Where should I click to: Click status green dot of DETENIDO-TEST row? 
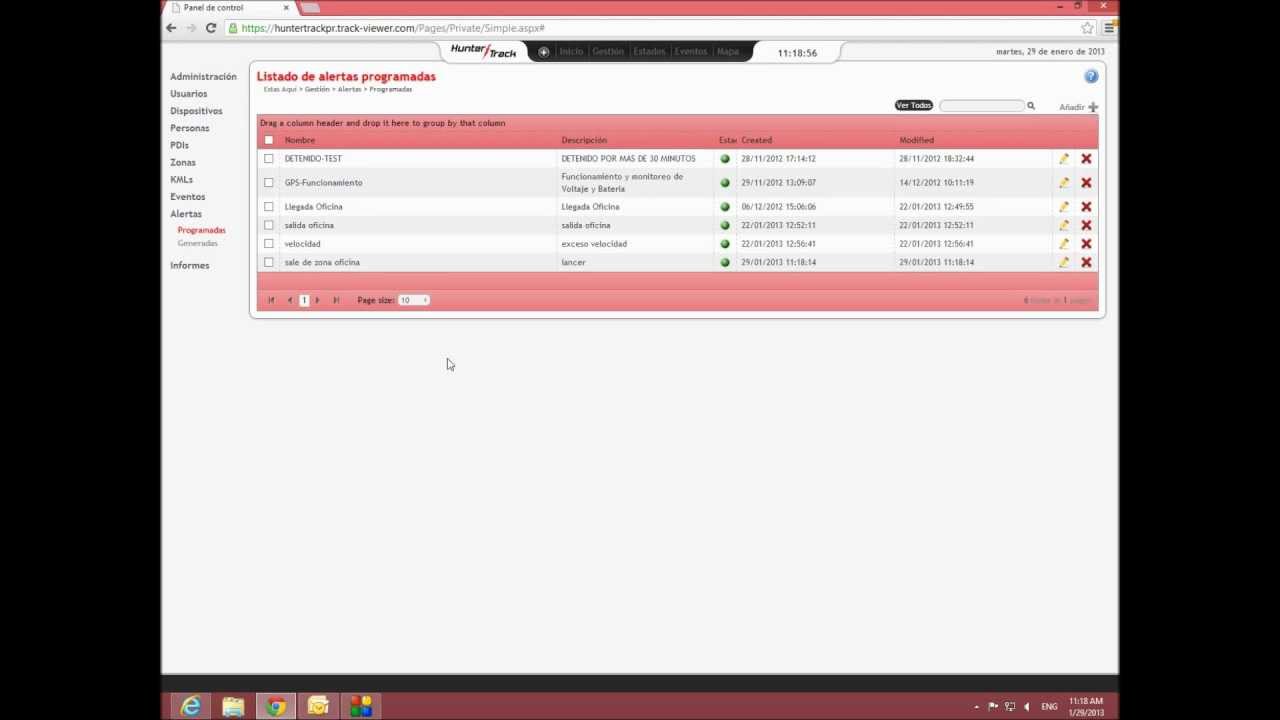[x=725, y=159]
